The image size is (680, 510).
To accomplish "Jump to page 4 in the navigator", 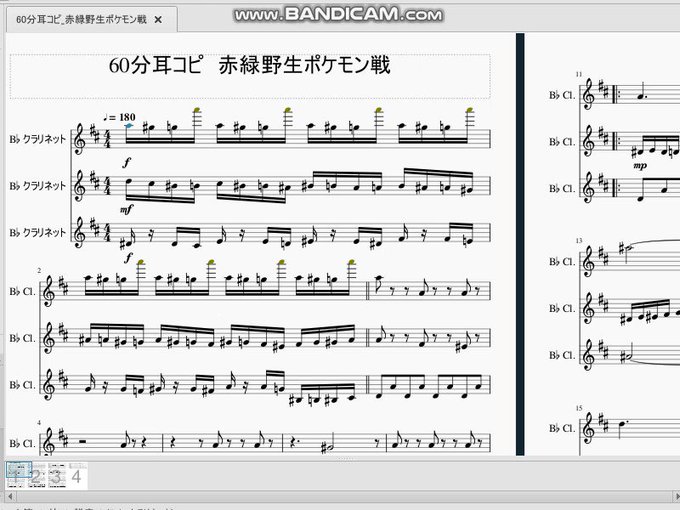I will point(77,476).
